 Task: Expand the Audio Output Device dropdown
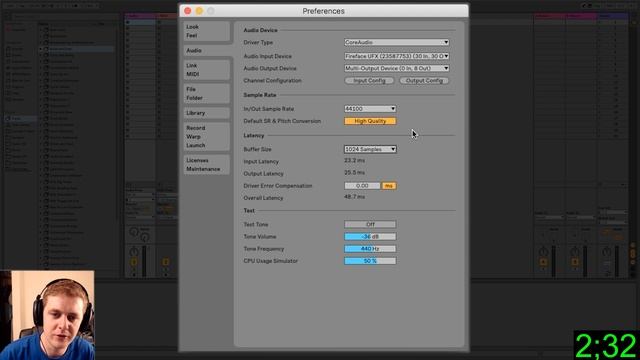coord(396,68)
